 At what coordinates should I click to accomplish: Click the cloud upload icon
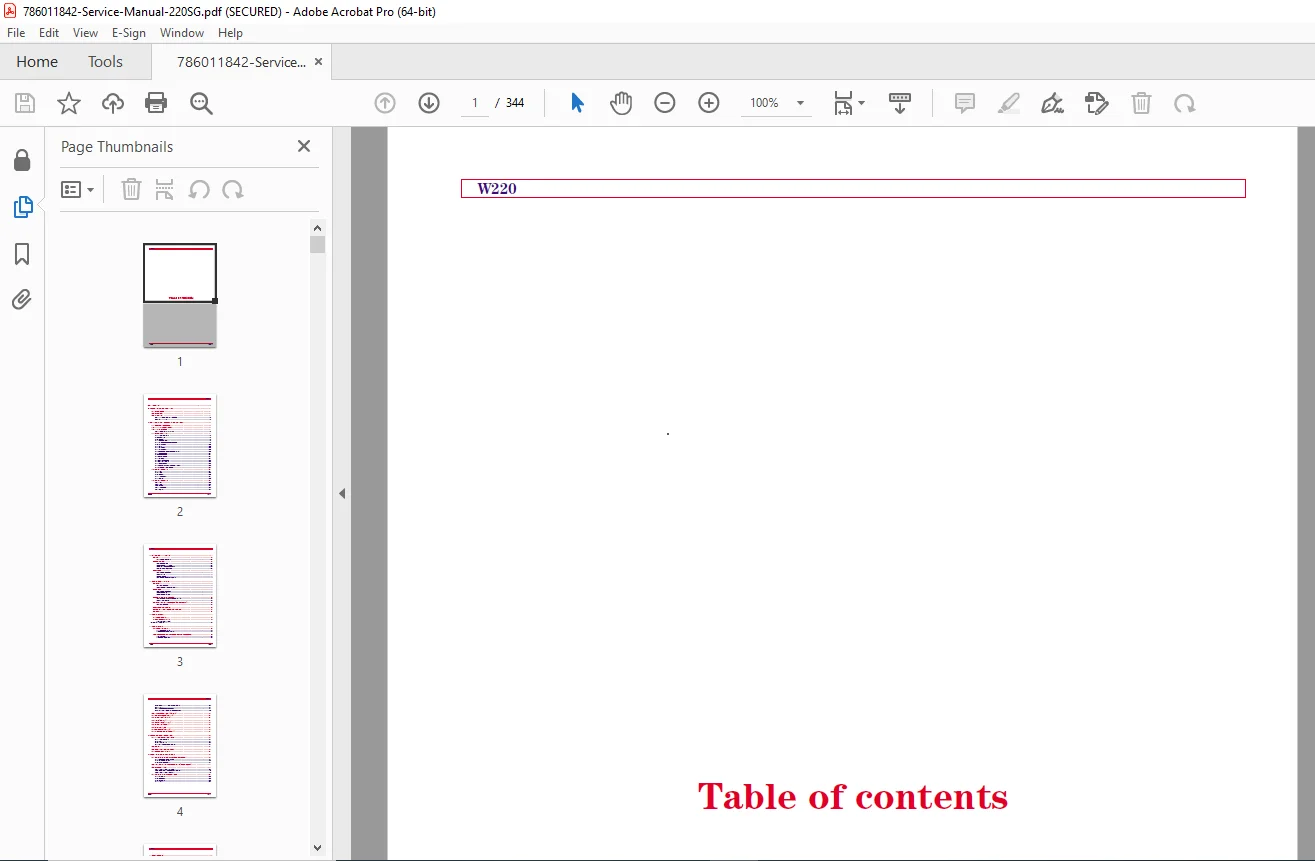[113, 103]
